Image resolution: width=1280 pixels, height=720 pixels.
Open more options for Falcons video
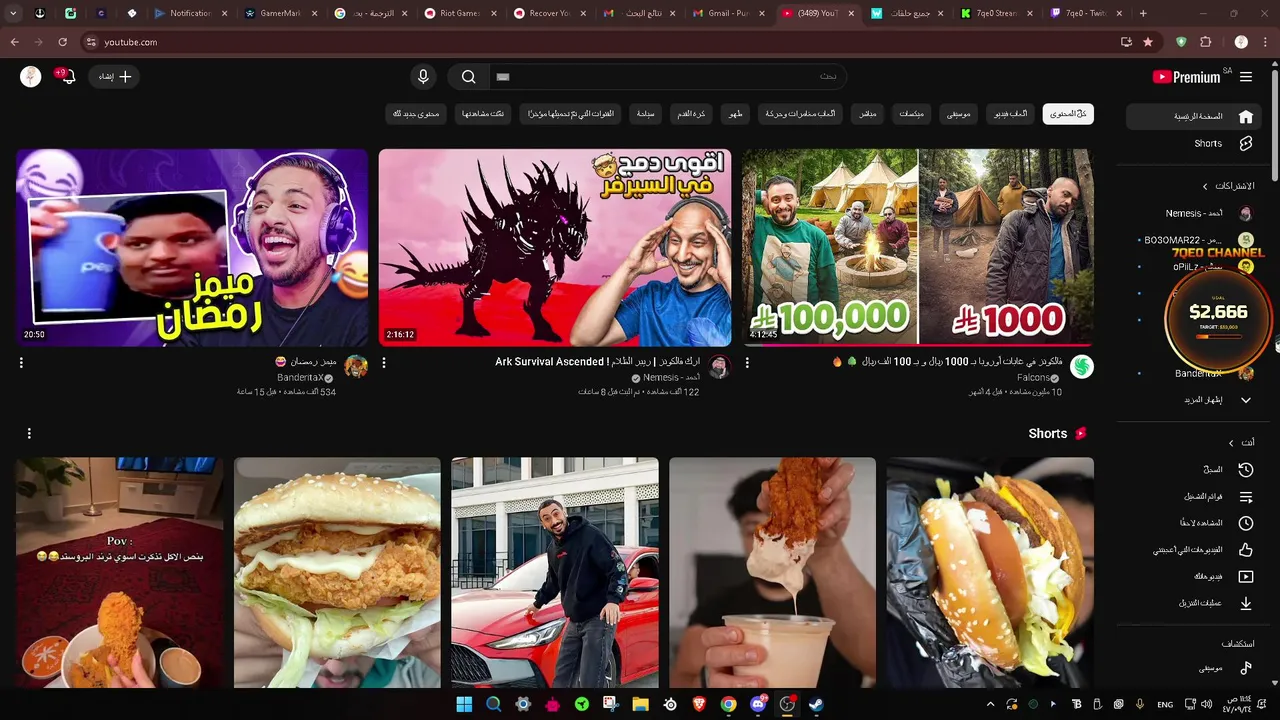747,363
